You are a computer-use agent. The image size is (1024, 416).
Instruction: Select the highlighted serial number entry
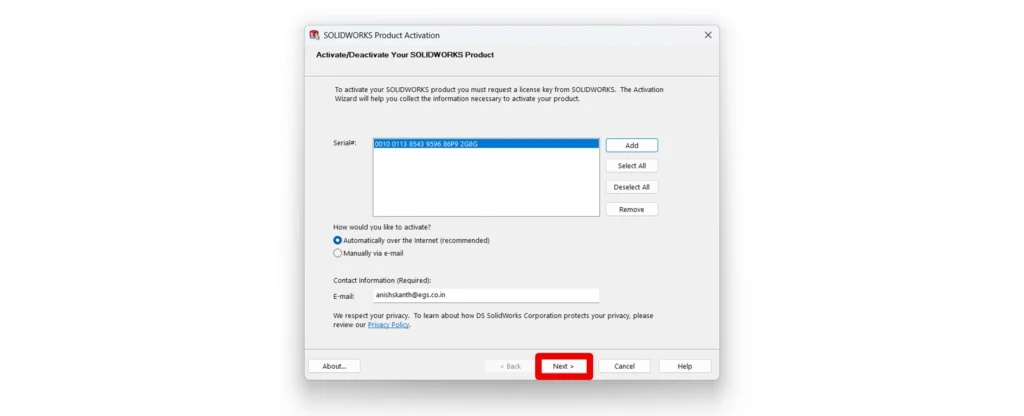coord(426,144)
